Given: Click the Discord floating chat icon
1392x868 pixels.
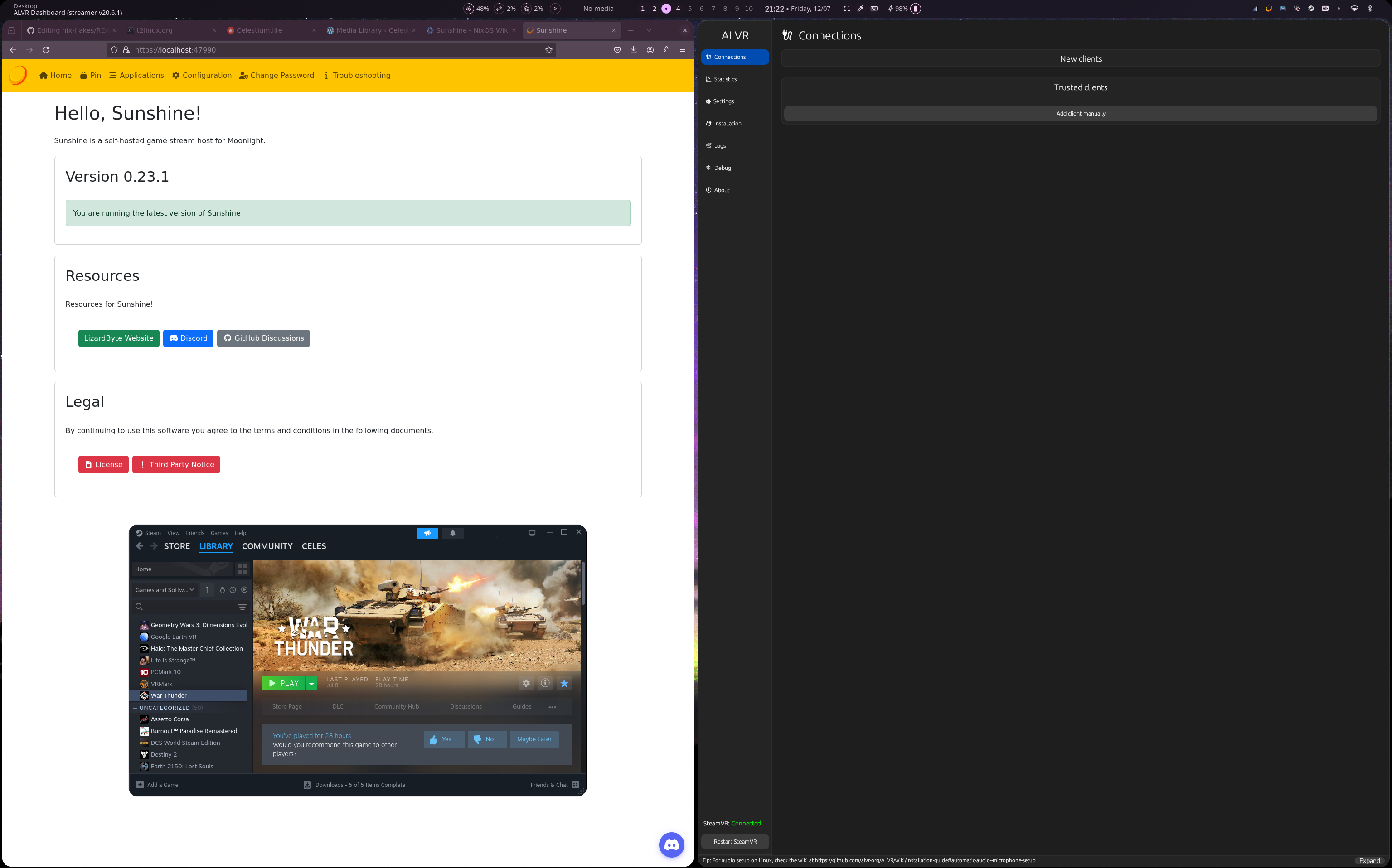Looking at the screenshot, I should pos(671,845).
